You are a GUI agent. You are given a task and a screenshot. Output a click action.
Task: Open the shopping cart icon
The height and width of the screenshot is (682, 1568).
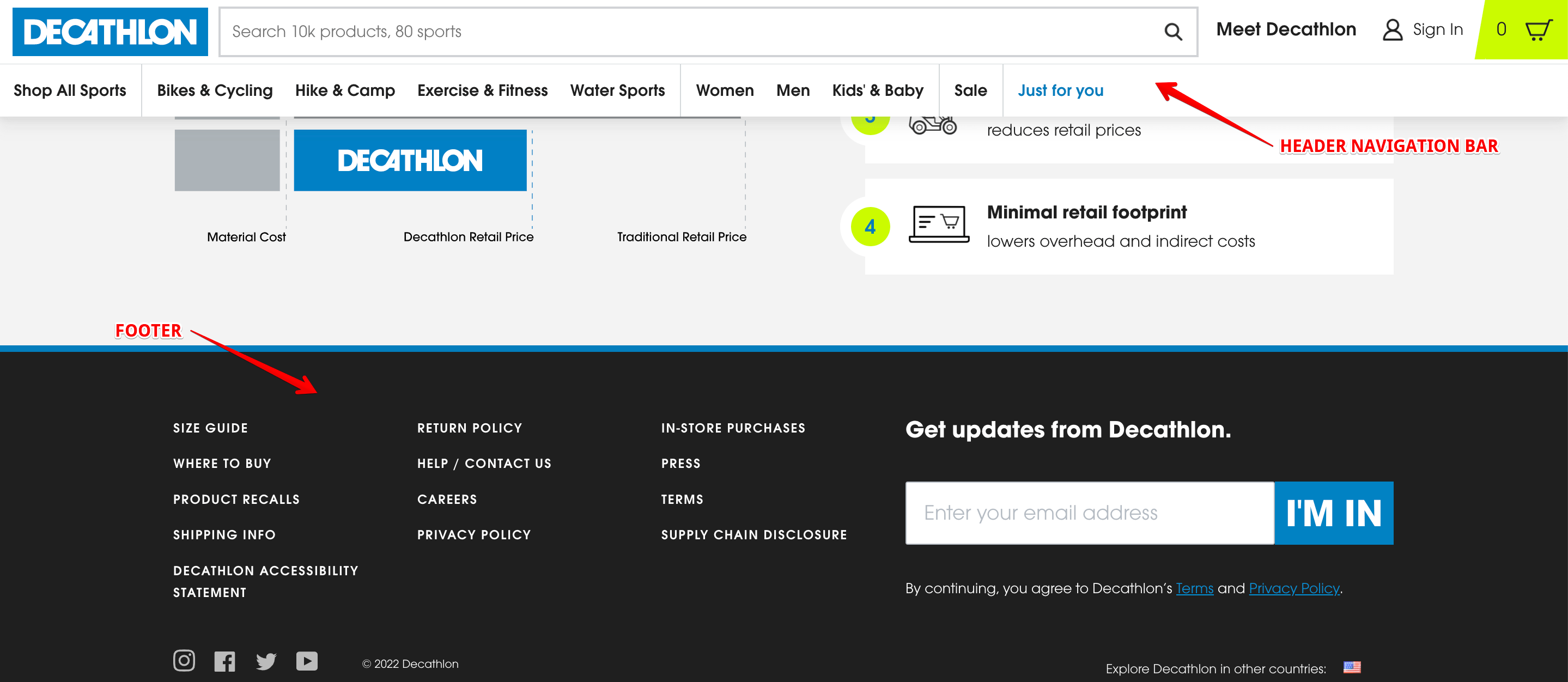point(1537,30)
